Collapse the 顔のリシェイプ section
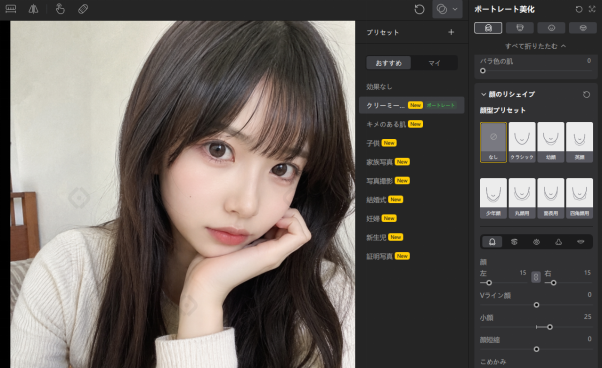Screen dimensions: 602x368 (x=483, y=94)
